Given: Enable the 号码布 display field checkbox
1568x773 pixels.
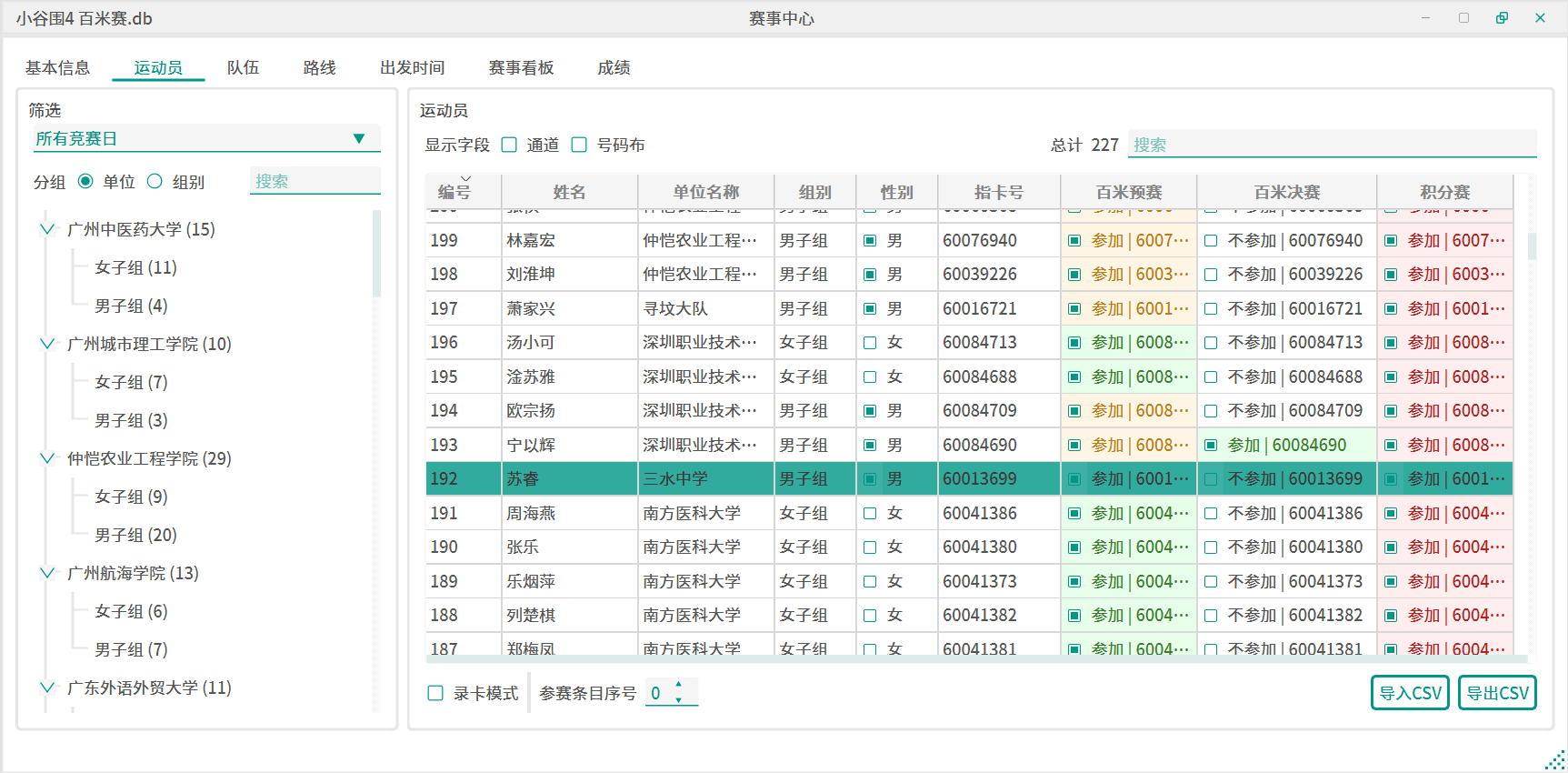Looking at the screenshot, I should coord(579,145).
